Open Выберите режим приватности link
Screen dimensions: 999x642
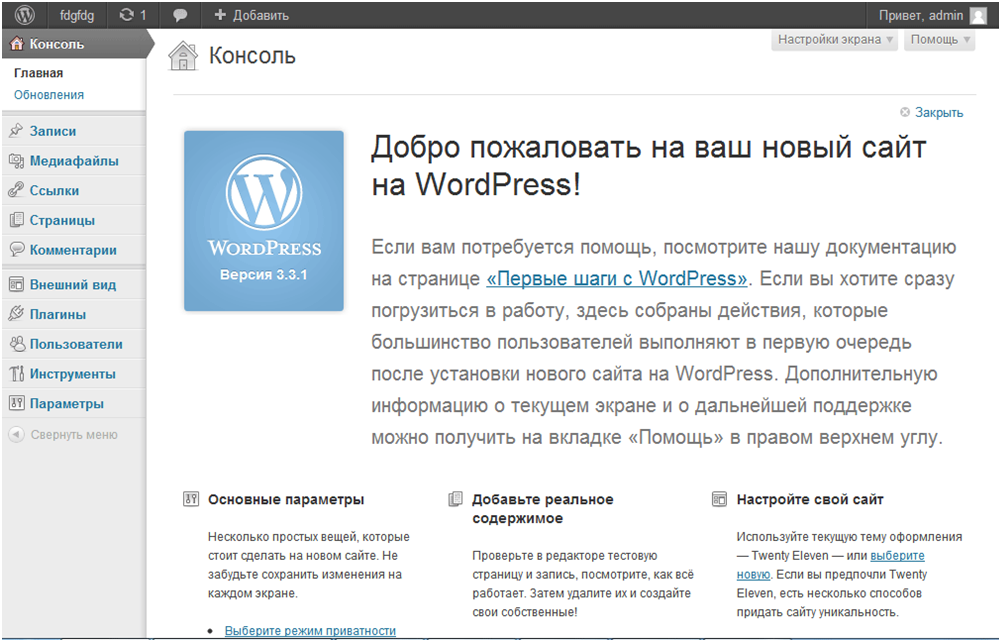[x=310, y=630]
